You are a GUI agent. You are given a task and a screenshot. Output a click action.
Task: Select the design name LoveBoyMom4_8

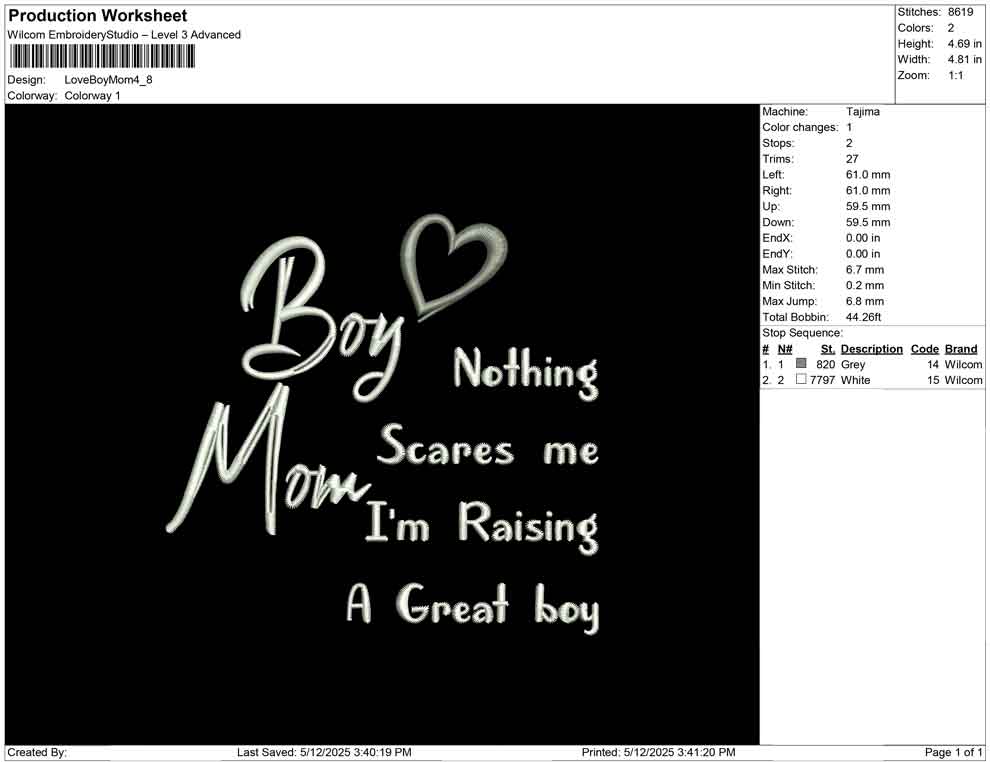109,80
